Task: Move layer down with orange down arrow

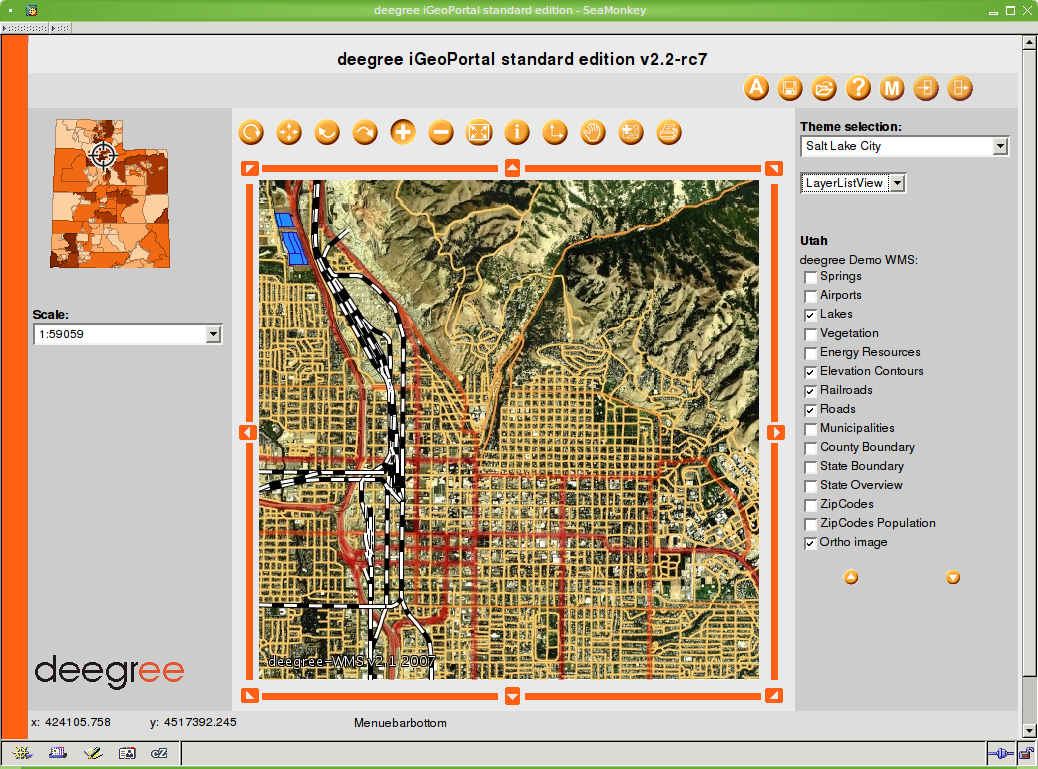Action: [953, 577]
